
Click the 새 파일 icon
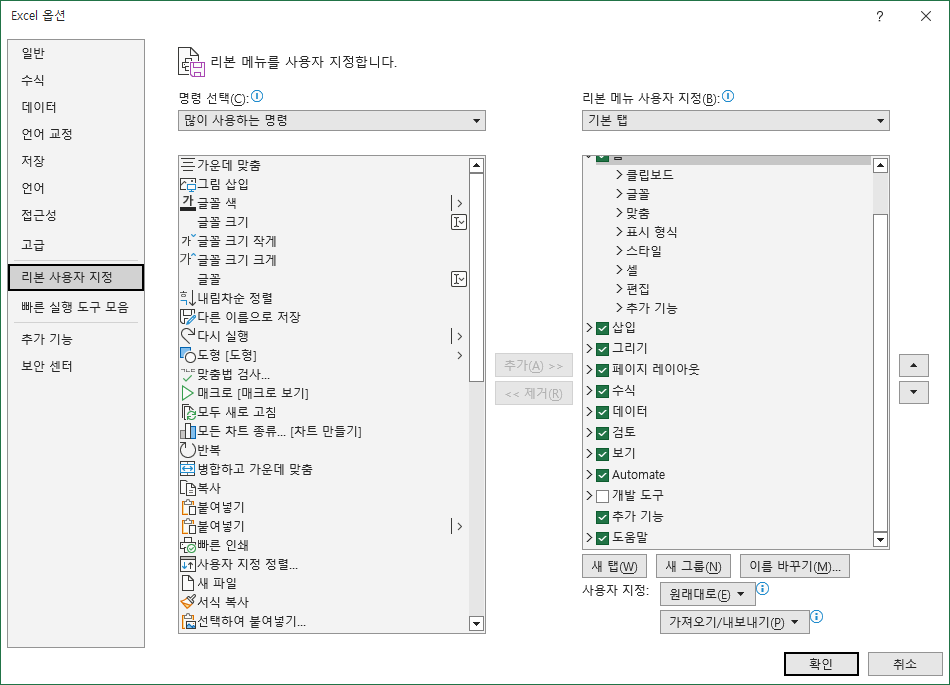coord(188,583)
